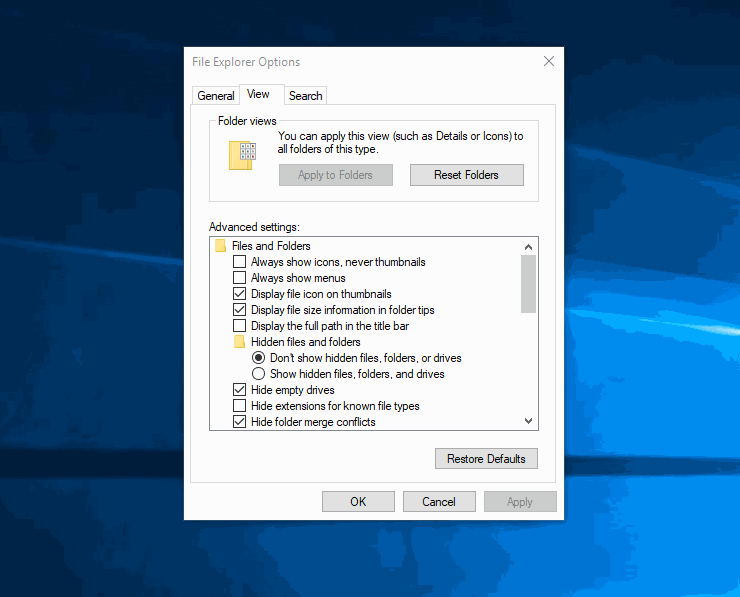Click the Apply button
This screenshot has width=740, height=597.
[x=520, y=502]
